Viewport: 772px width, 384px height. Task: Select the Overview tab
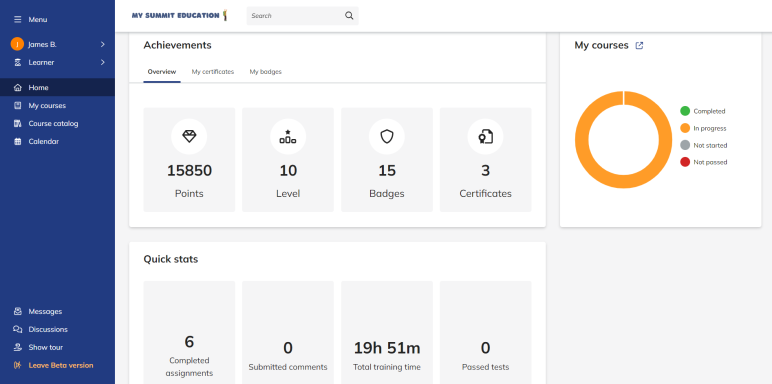pos(162,72)
